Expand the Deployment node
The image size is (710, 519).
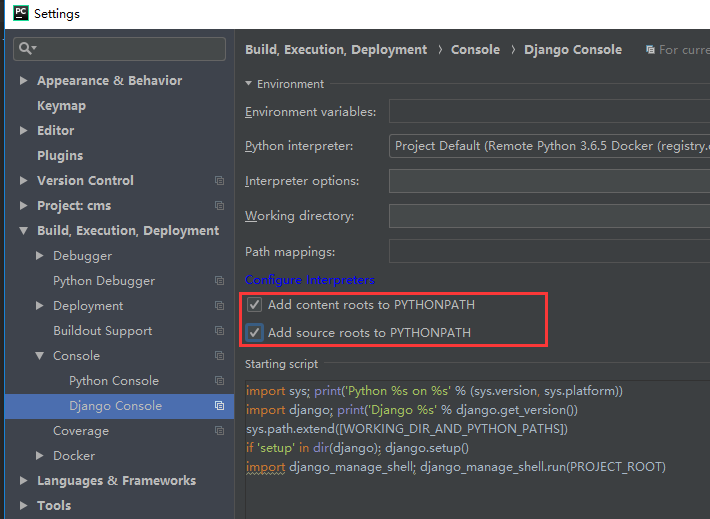point(39,306)
